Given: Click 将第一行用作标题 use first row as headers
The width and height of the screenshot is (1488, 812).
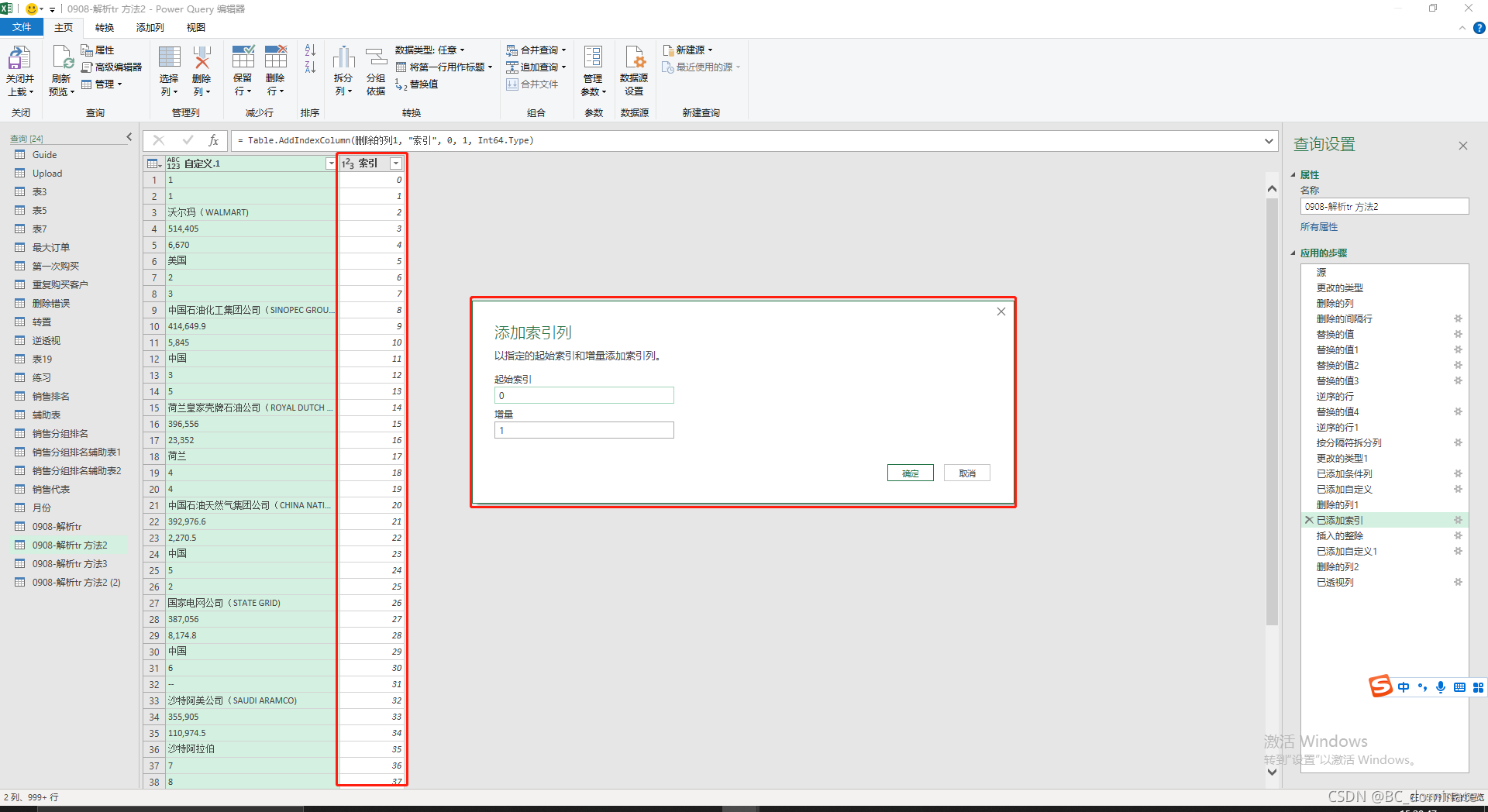Looking at the screenshot, I should point(444,67).
